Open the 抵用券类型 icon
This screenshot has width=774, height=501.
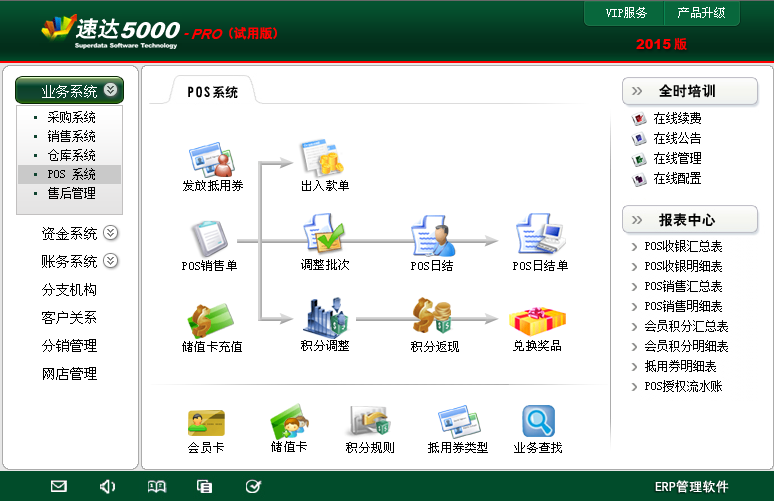point(459,422)
